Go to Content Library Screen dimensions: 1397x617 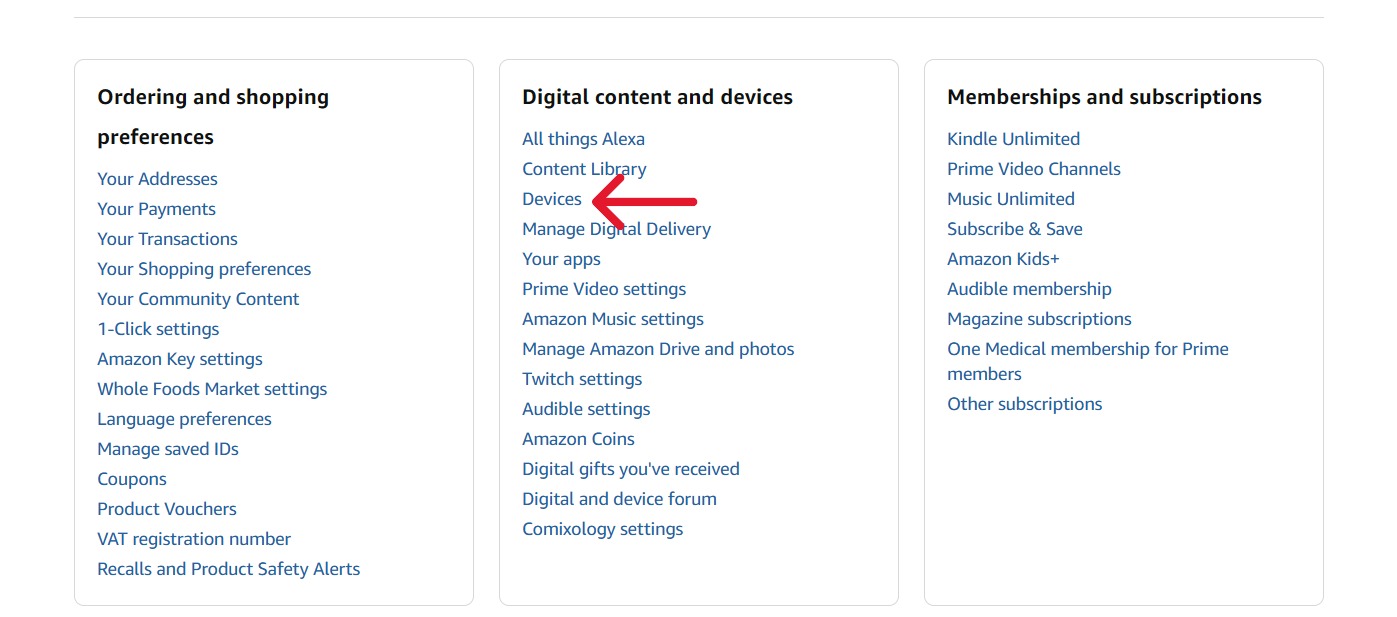(584, 169)
